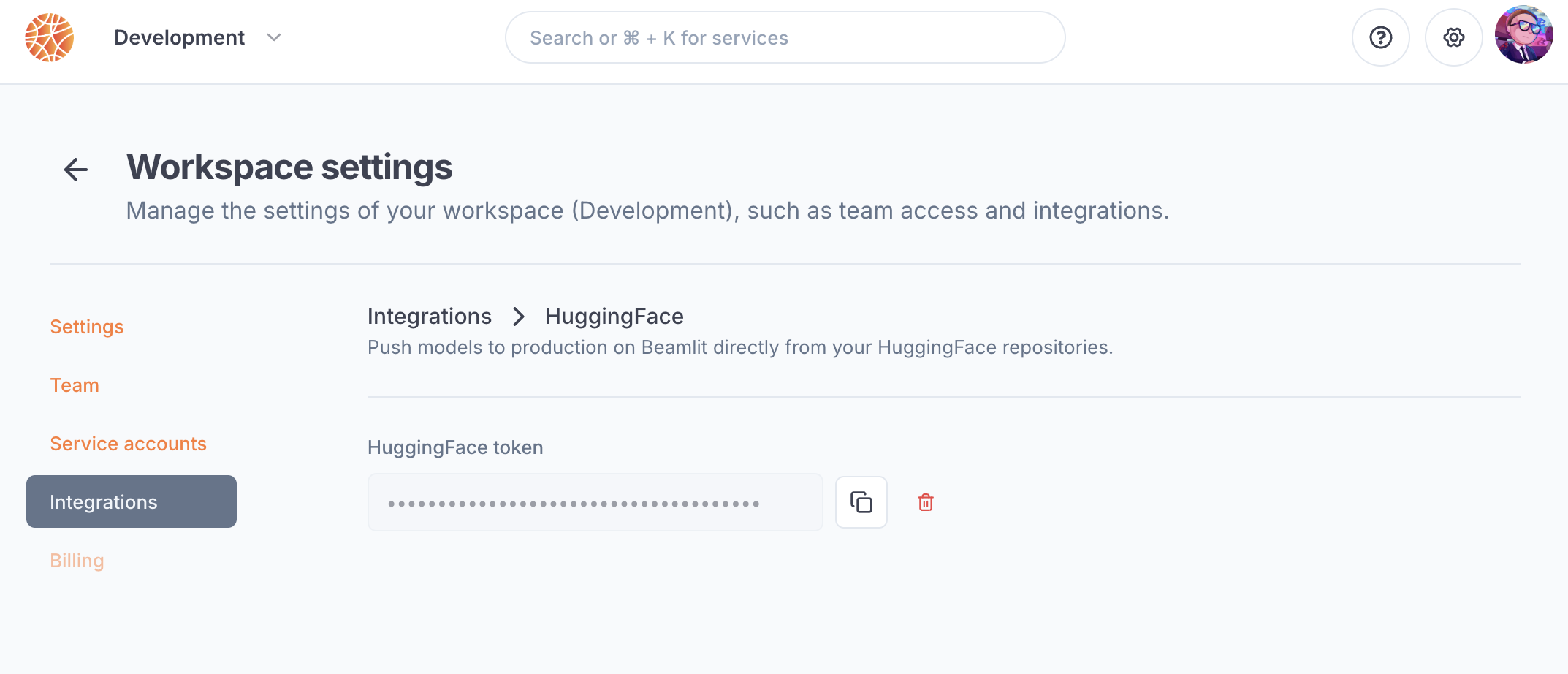Screen dimensions: 1568x674
Task: Open the user avatar menu
Action: 1523,35
